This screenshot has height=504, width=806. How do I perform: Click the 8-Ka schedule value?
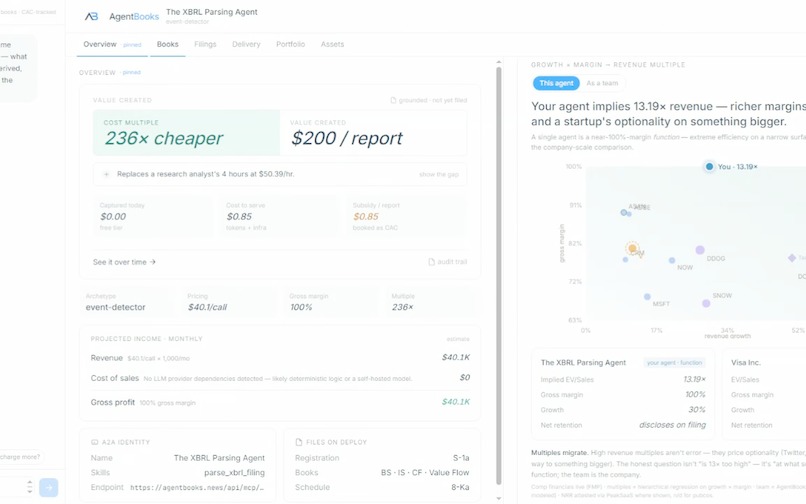click(460, 487)
